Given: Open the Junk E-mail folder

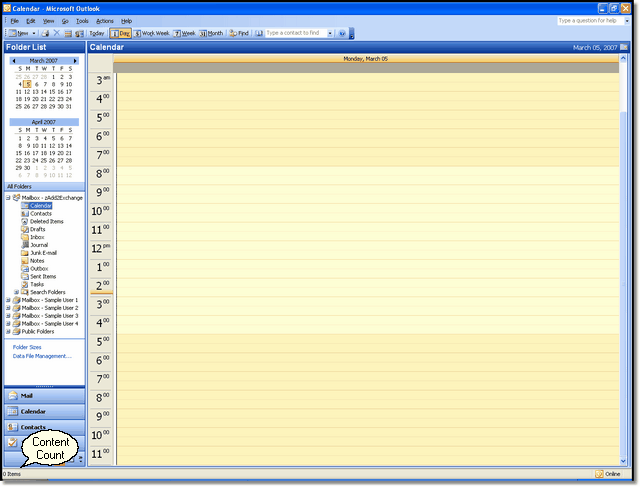Looking at the screenshot, I should [x=43, y=253].
